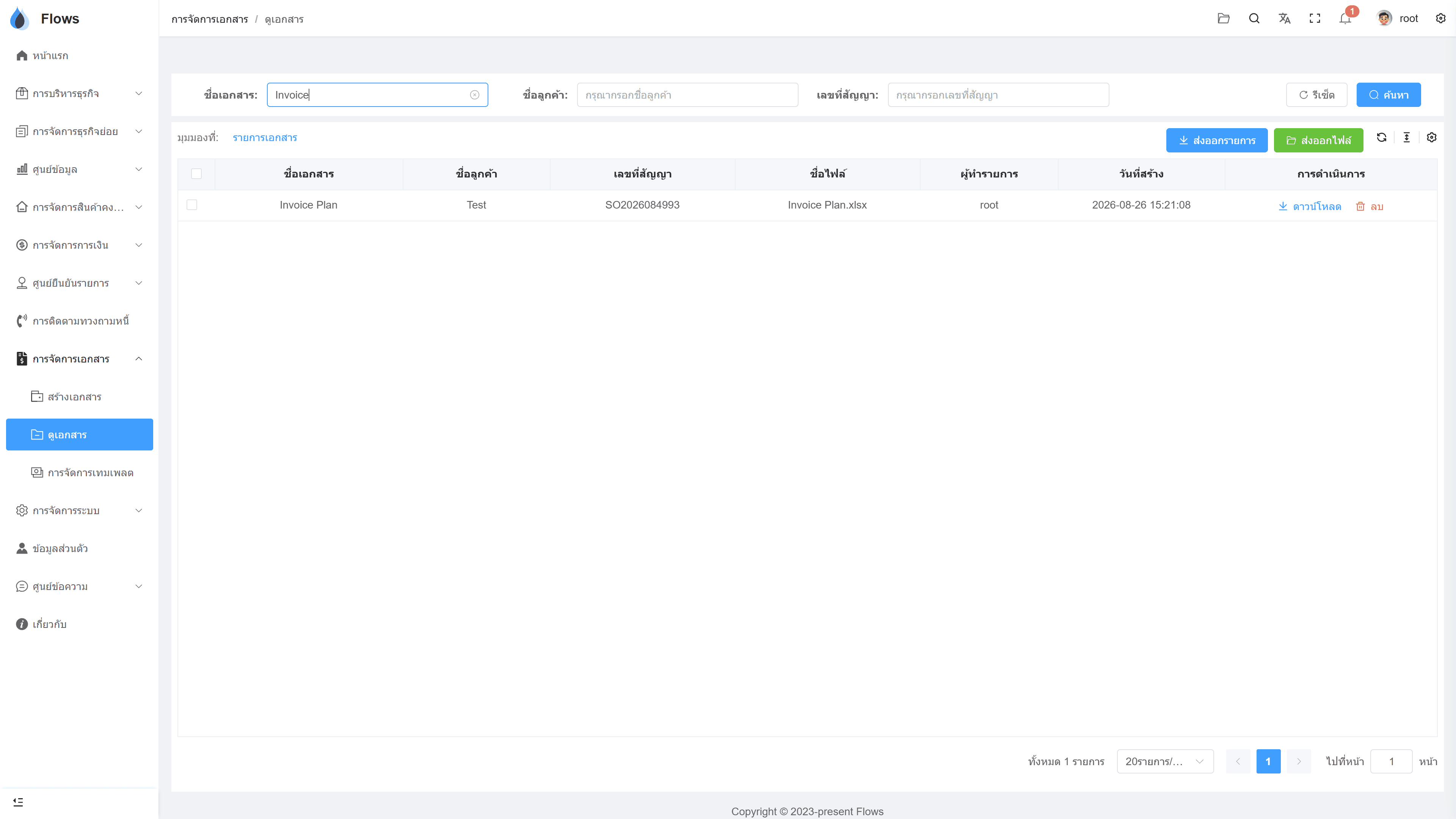Click the ชื่อเอกสาร column header

click(309, 174)
